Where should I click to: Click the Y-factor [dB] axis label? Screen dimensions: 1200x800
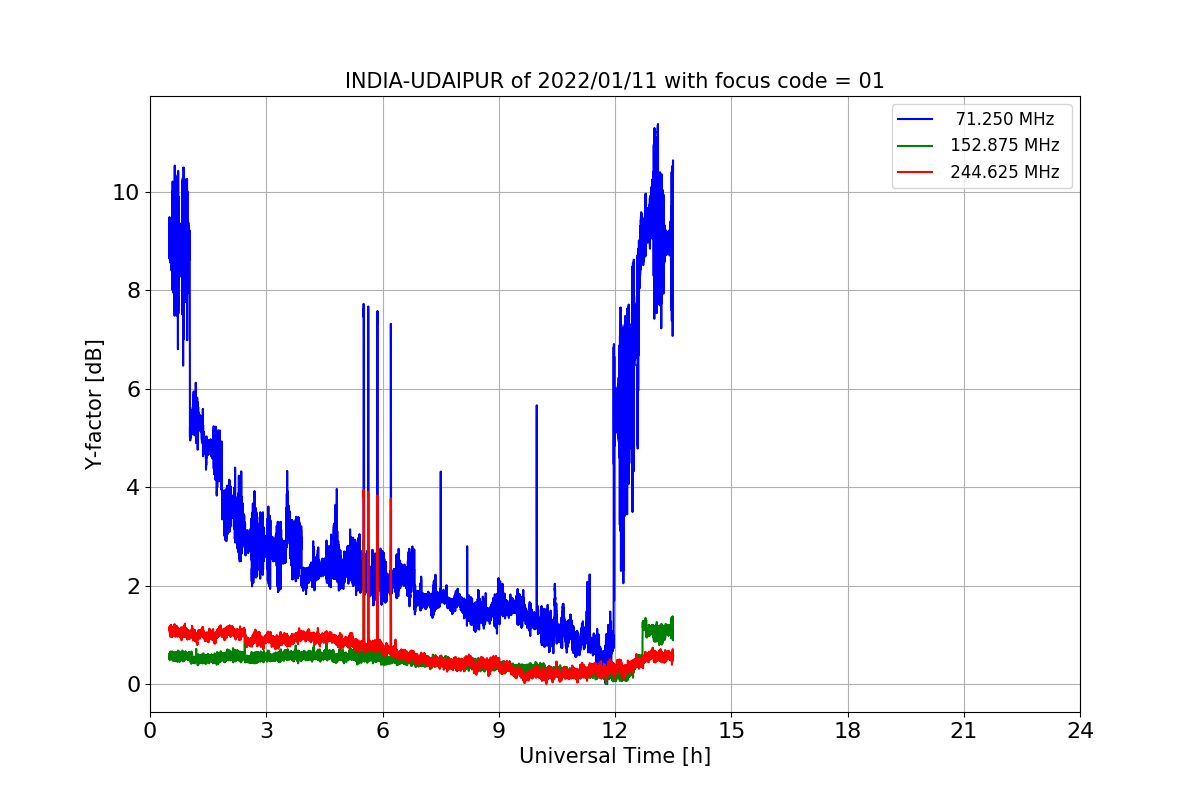point(94,404)
